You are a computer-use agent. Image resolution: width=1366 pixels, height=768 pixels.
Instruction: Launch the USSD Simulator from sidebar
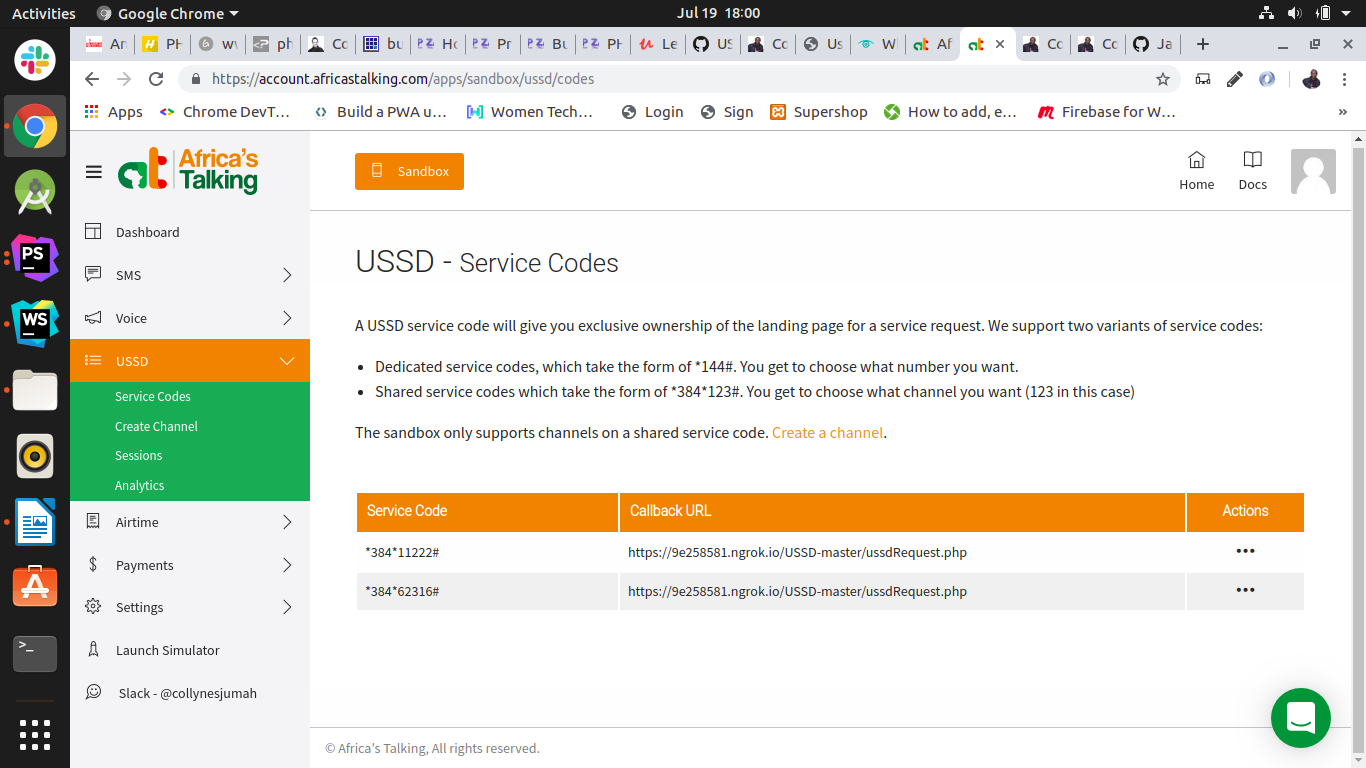167,650
